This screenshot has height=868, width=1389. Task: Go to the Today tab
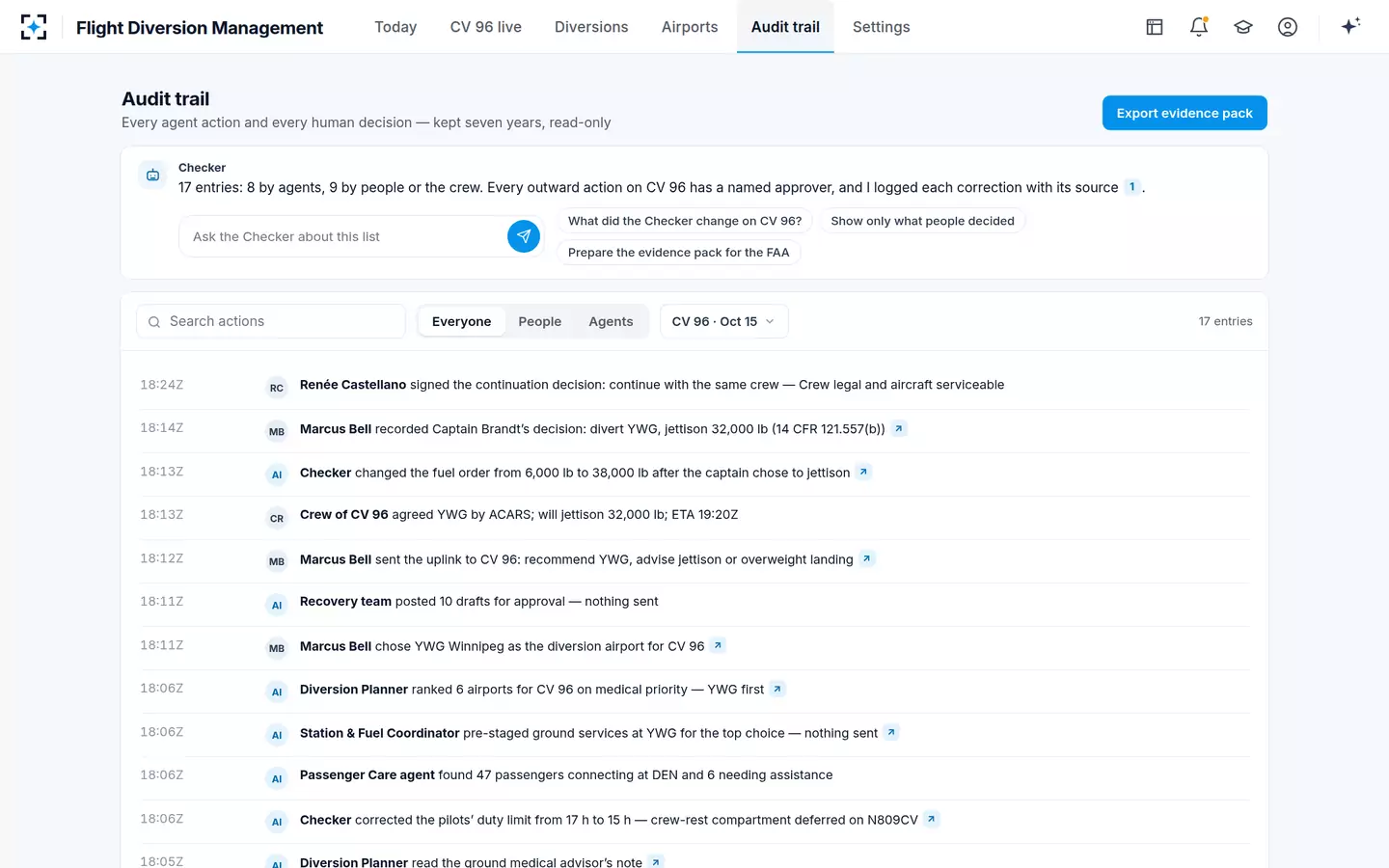click(395, 27)
